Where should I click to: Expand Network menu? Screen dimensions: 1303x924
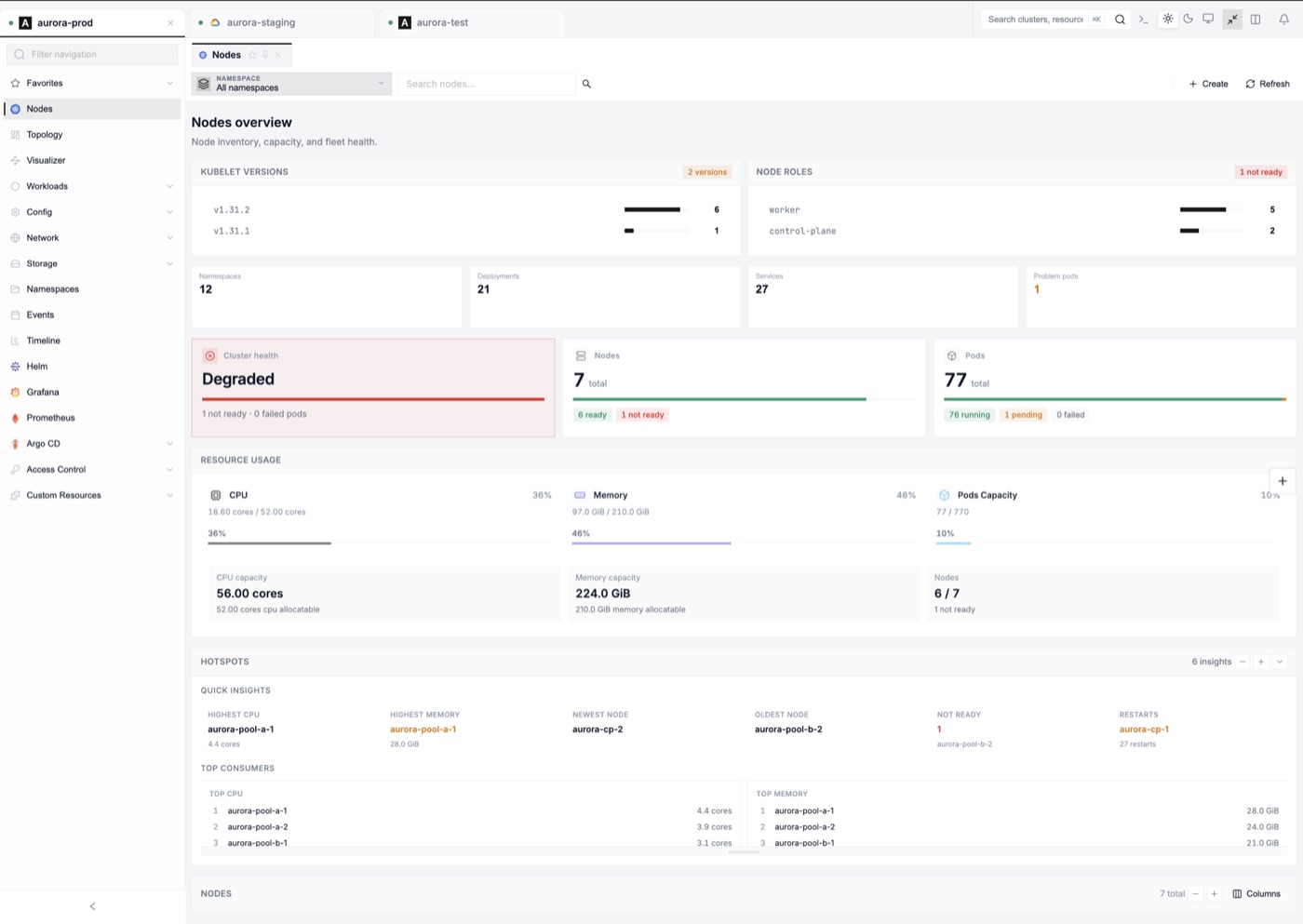tap(91, 238)
